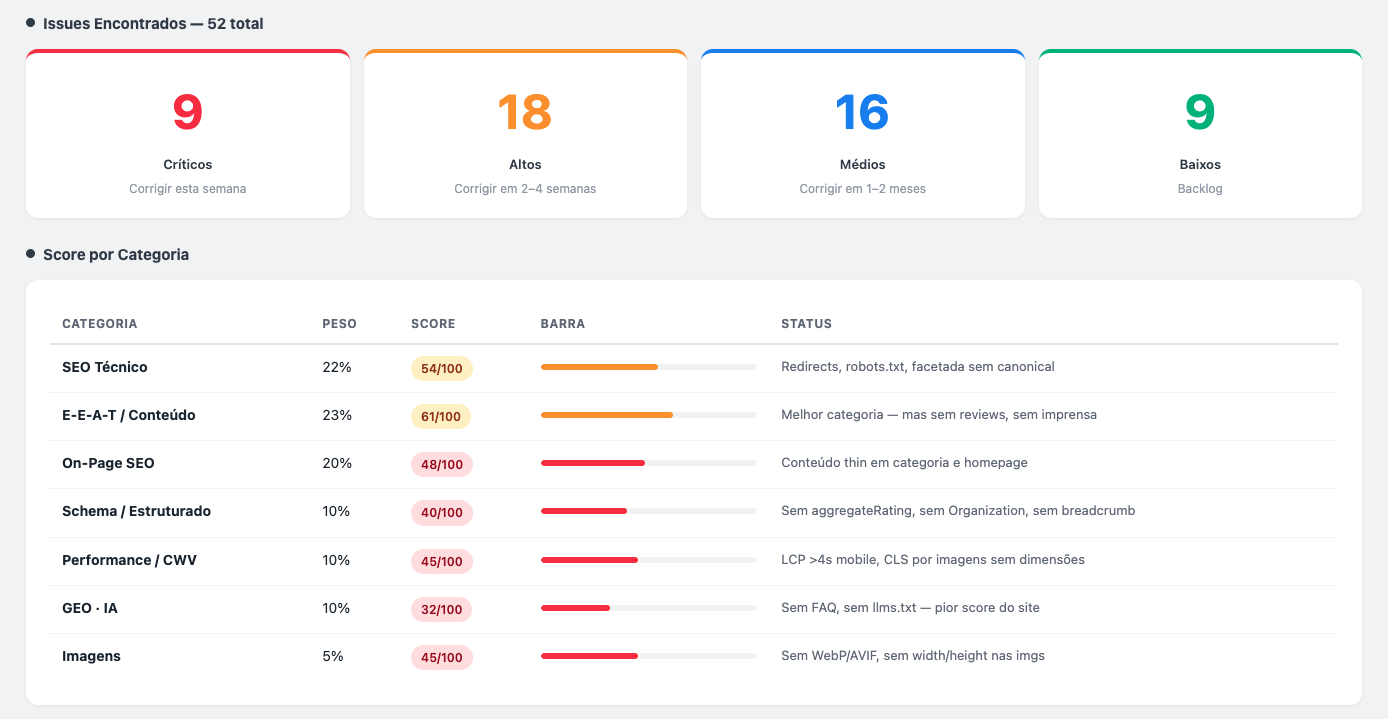
Task: Click the Issues Encontrados section heading
Action: (x=153, y=23)
